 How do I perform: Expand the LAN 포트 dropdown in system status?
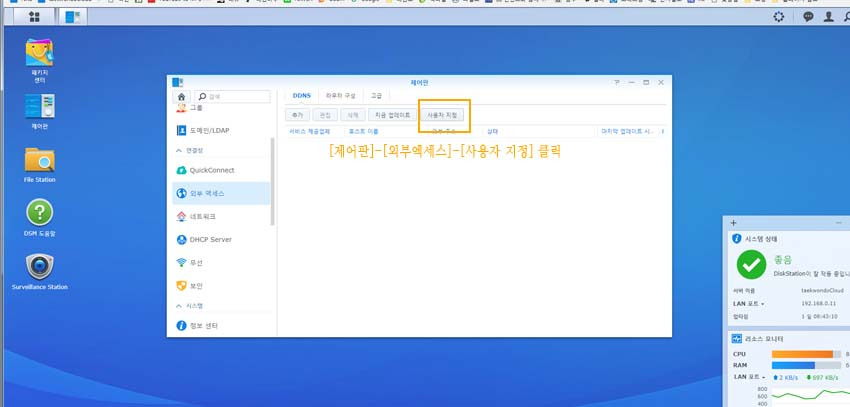tap(749, 302)
